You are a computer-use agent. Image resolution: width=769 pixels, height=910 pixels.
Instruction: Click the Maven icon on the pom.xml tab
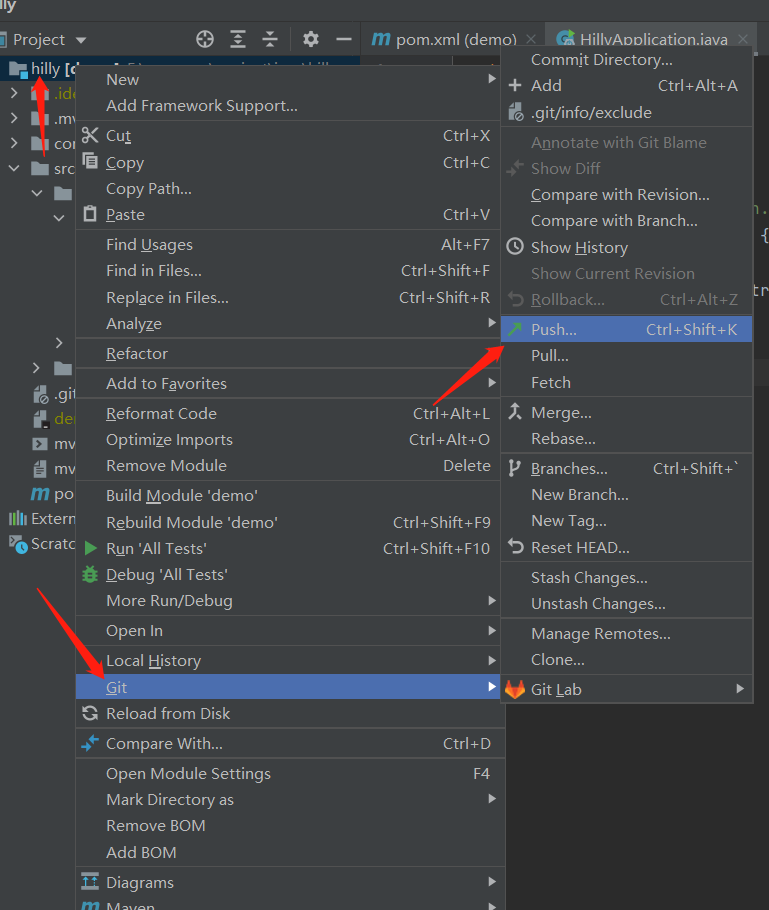(381, 39)
